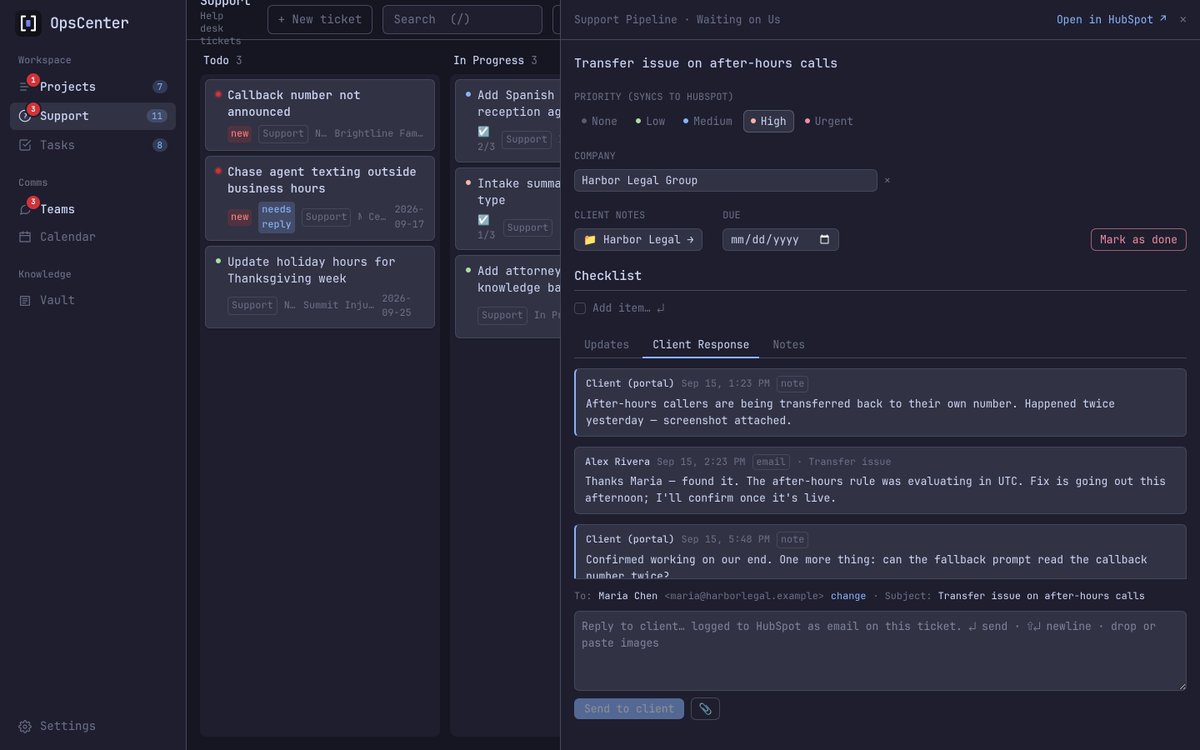Click the 2026-09-25 due date
Image resolution: width=1200 pixels, height=750 pixels.
[x=396, y=305]
